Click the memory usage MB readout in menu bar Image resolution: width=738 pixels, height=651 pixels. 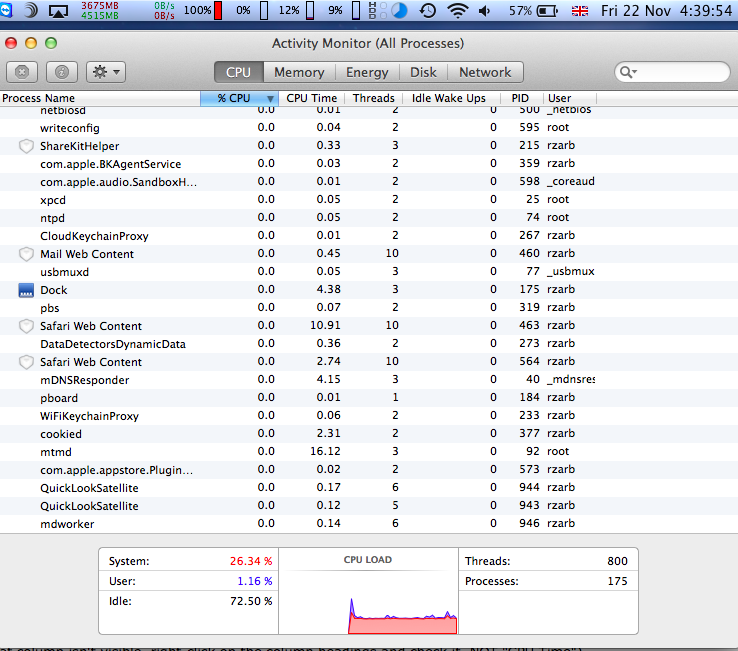pyautogui.click(x=100, y=10)
